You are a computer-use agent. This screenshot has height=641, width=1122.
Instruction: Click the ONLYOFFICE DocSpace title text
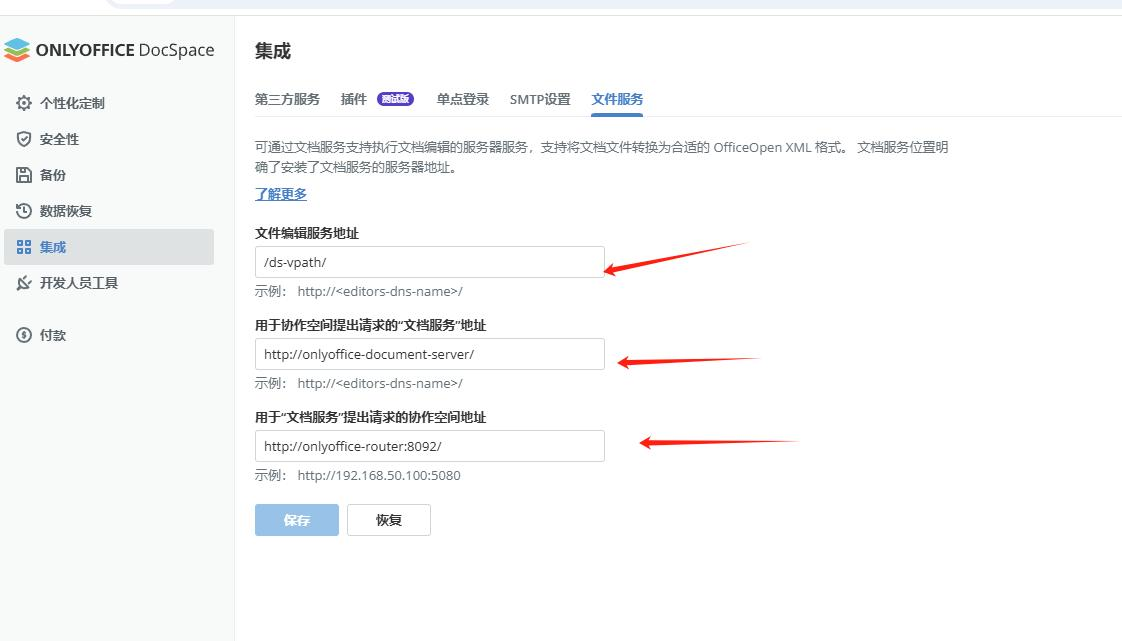pos(125,50)
